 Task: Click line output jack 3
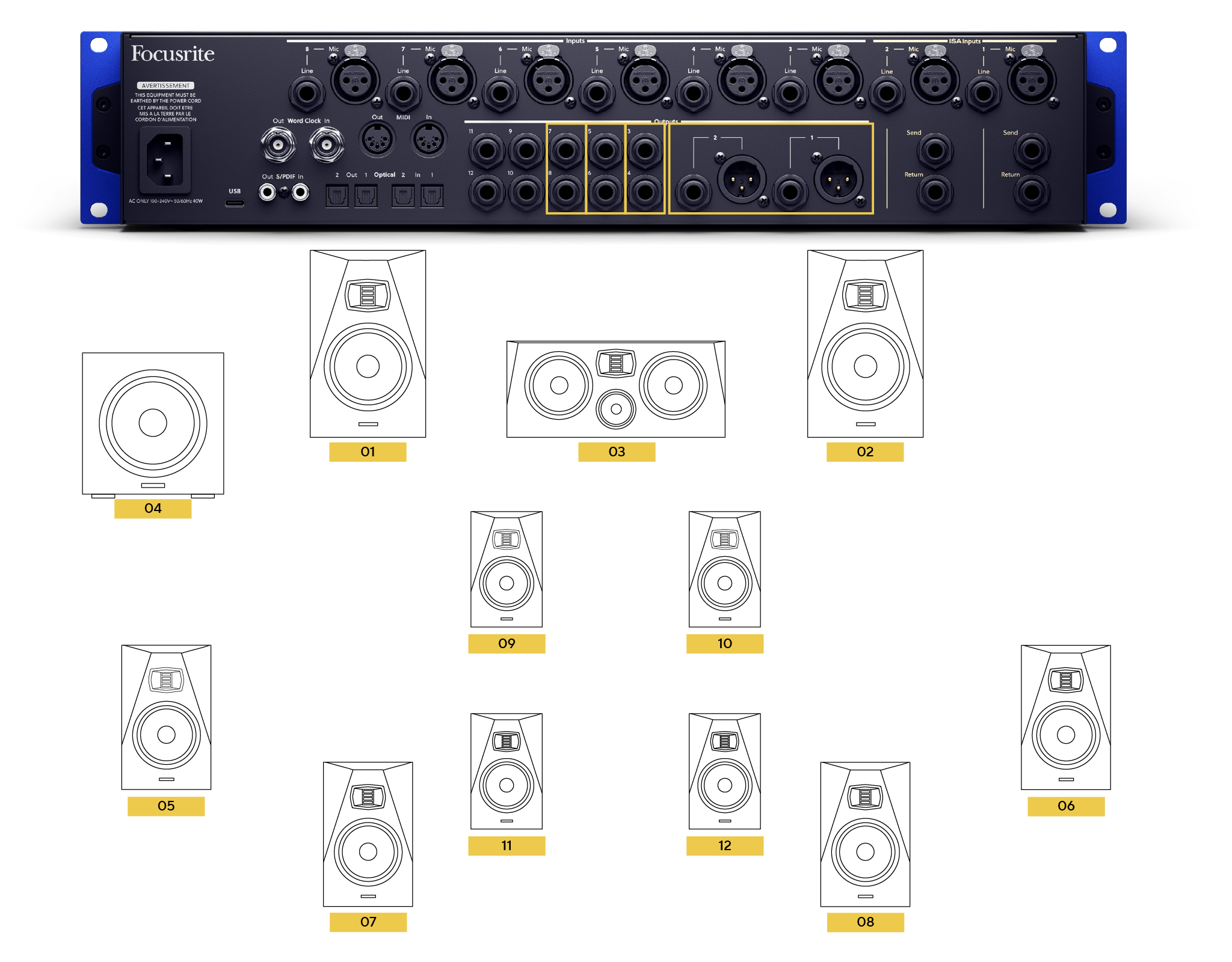(645, 151)
